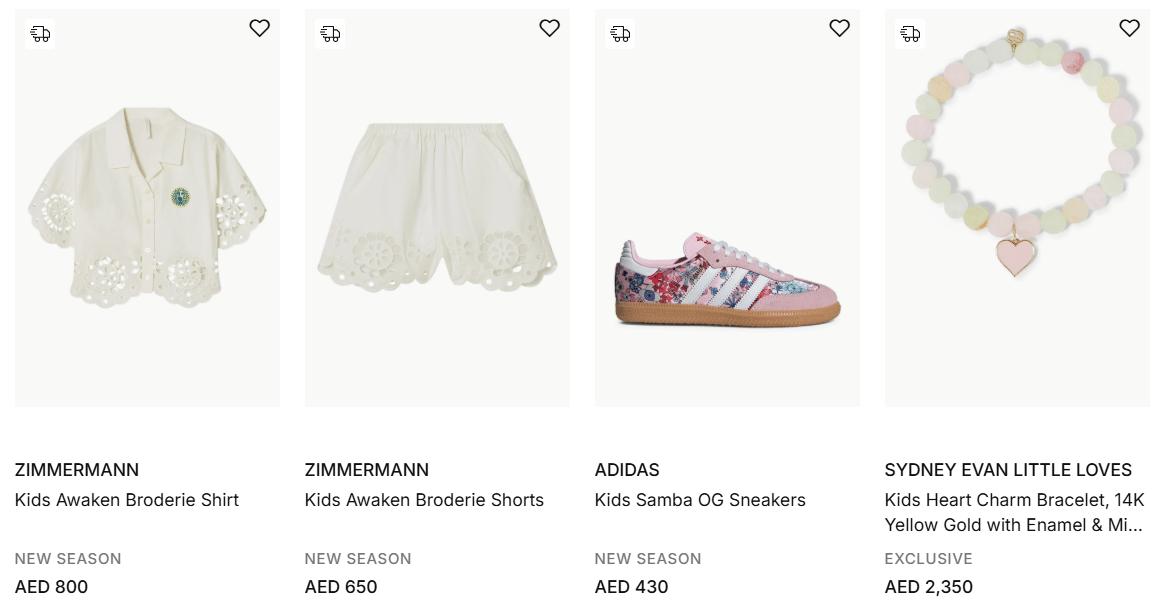Viewport: 1169px width, 612px height.
Task: Click delivery truck icon on Broderie Shorts
Action: coord(330,34)
